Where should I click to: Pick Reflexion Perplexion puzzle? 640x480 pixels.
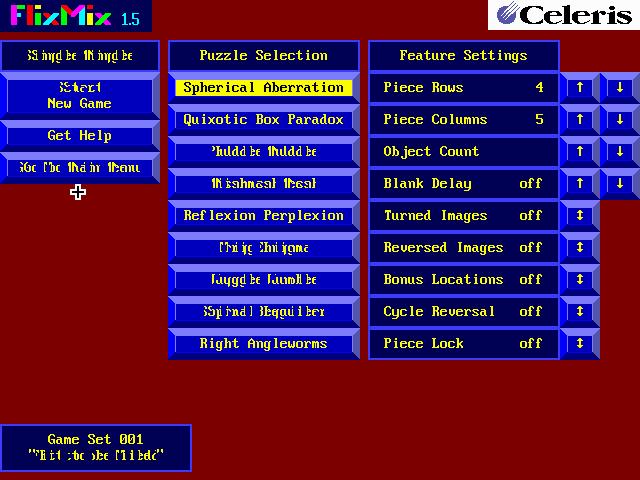click(x=264, y=216)
